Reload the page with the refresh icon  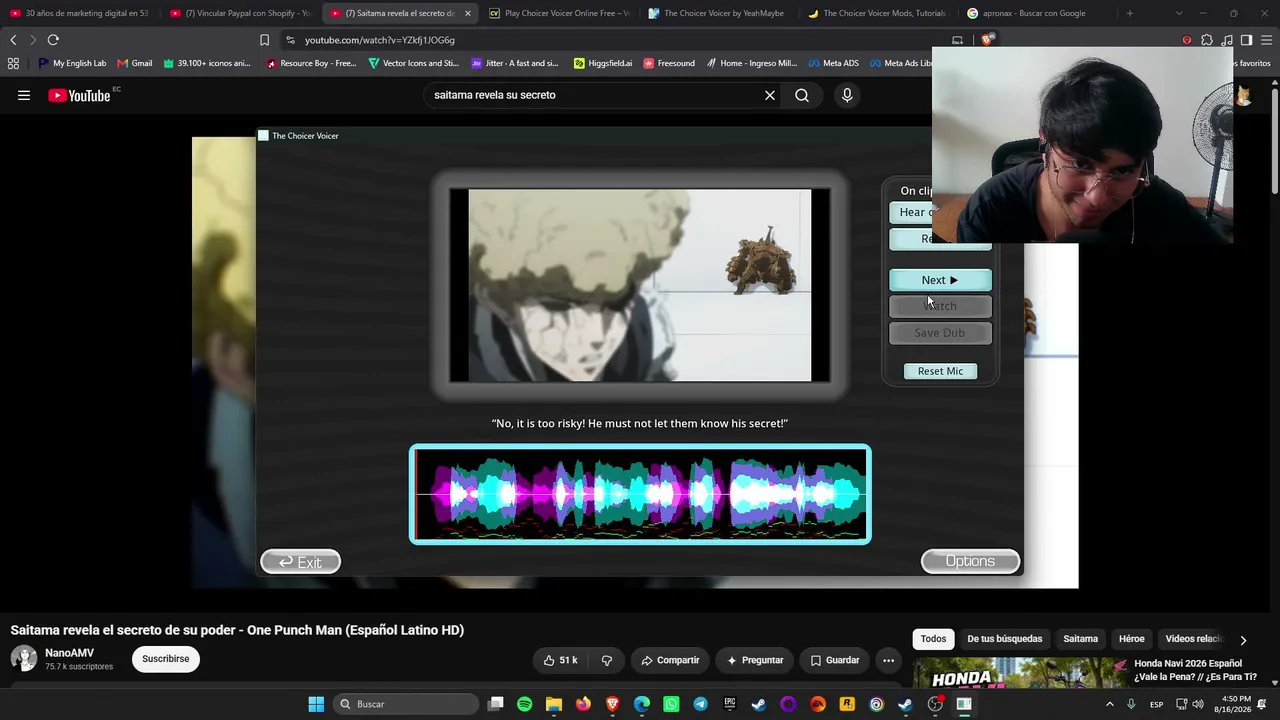coord(53,40)
